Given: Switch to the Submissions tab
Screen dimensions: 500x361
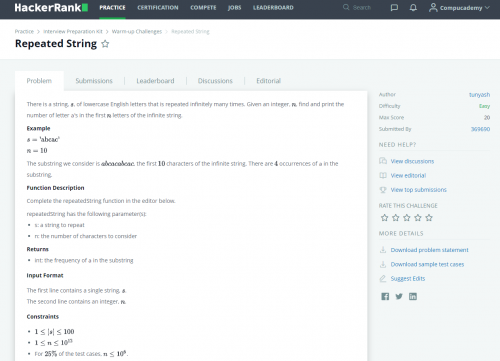Looking at the screenshot, I should [94, 81].
